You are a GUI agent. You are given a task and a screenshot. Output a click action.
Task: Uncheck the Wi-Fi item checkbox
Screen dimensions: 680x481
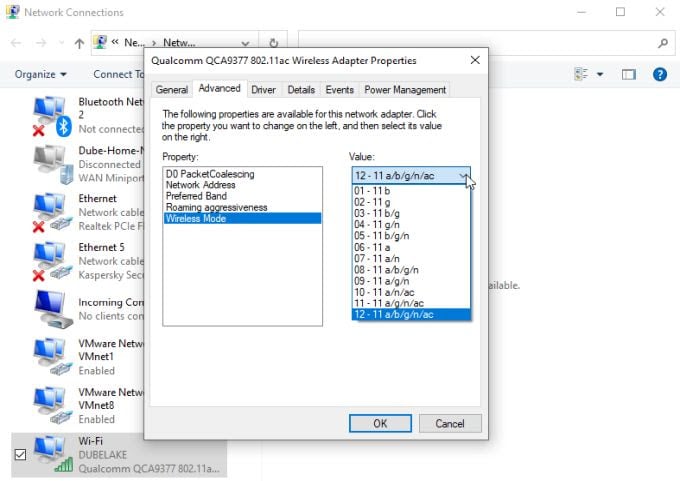20,455
